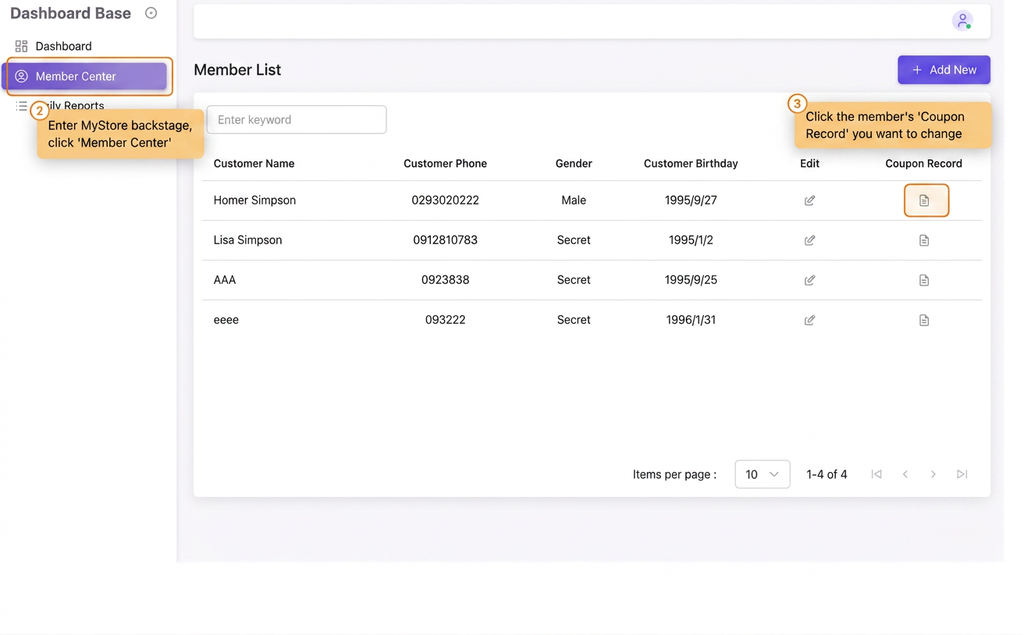1024x635 pixels.
Task: Select the Lisa Simpson name cell
Action: (x=248, y=240)
